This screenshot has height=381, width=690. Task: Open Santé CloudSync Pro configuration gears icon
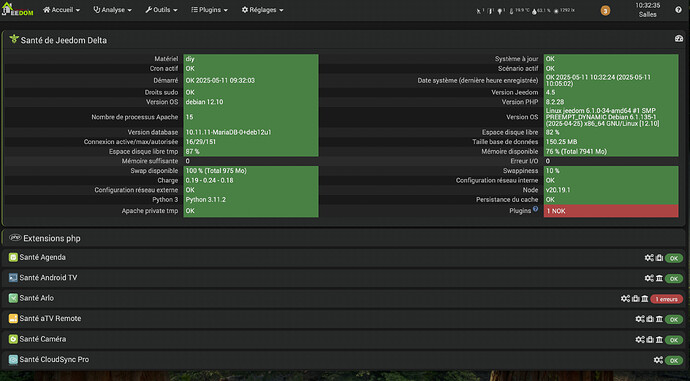658,360
